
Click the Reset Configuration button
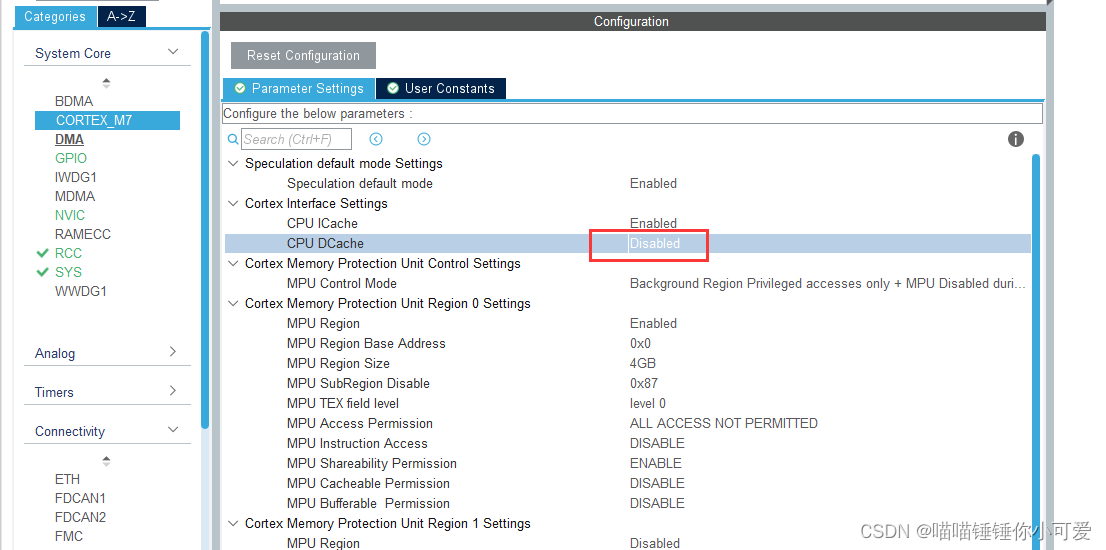click(303, 55)
